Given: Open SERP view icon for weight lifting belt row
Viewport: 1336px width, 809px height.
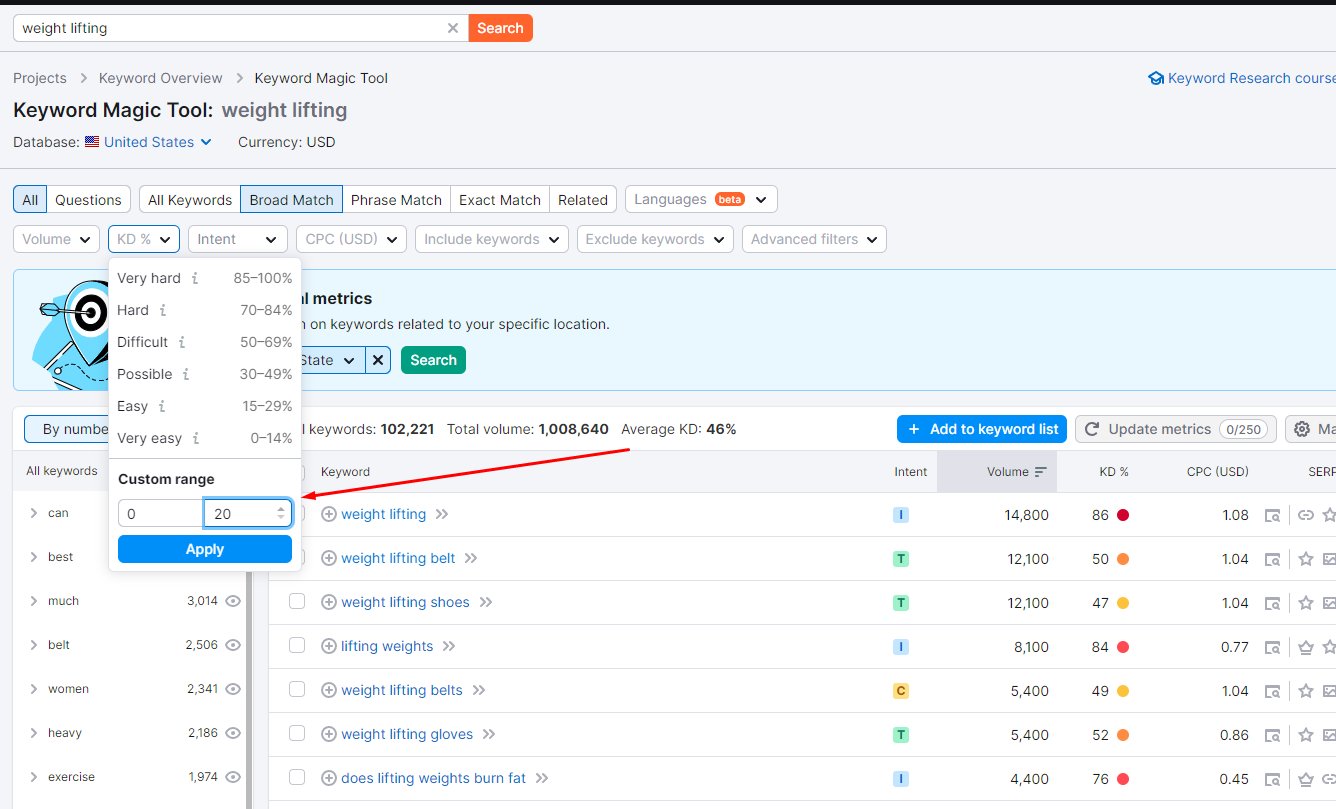Looking at the screenshot, I should pos(1272,559).
